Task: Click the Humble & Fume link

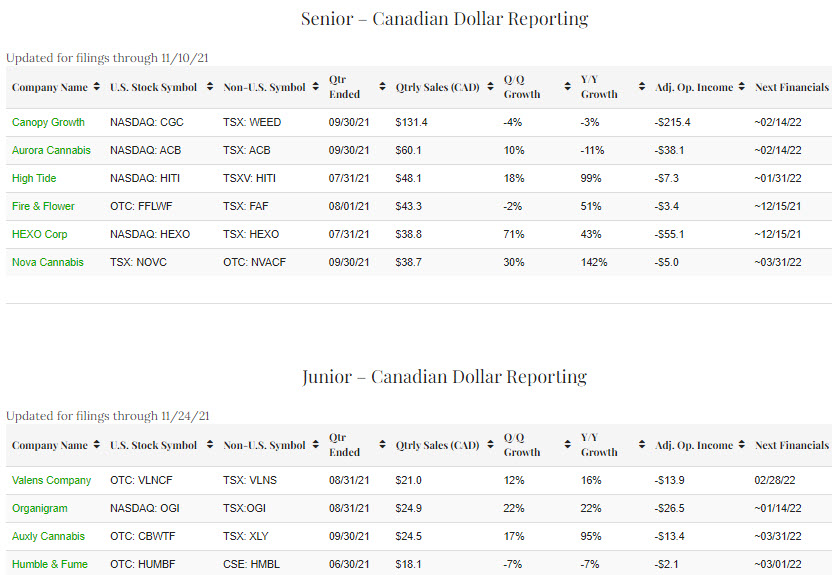Action: pyautogui.click(x=49, y=564)
